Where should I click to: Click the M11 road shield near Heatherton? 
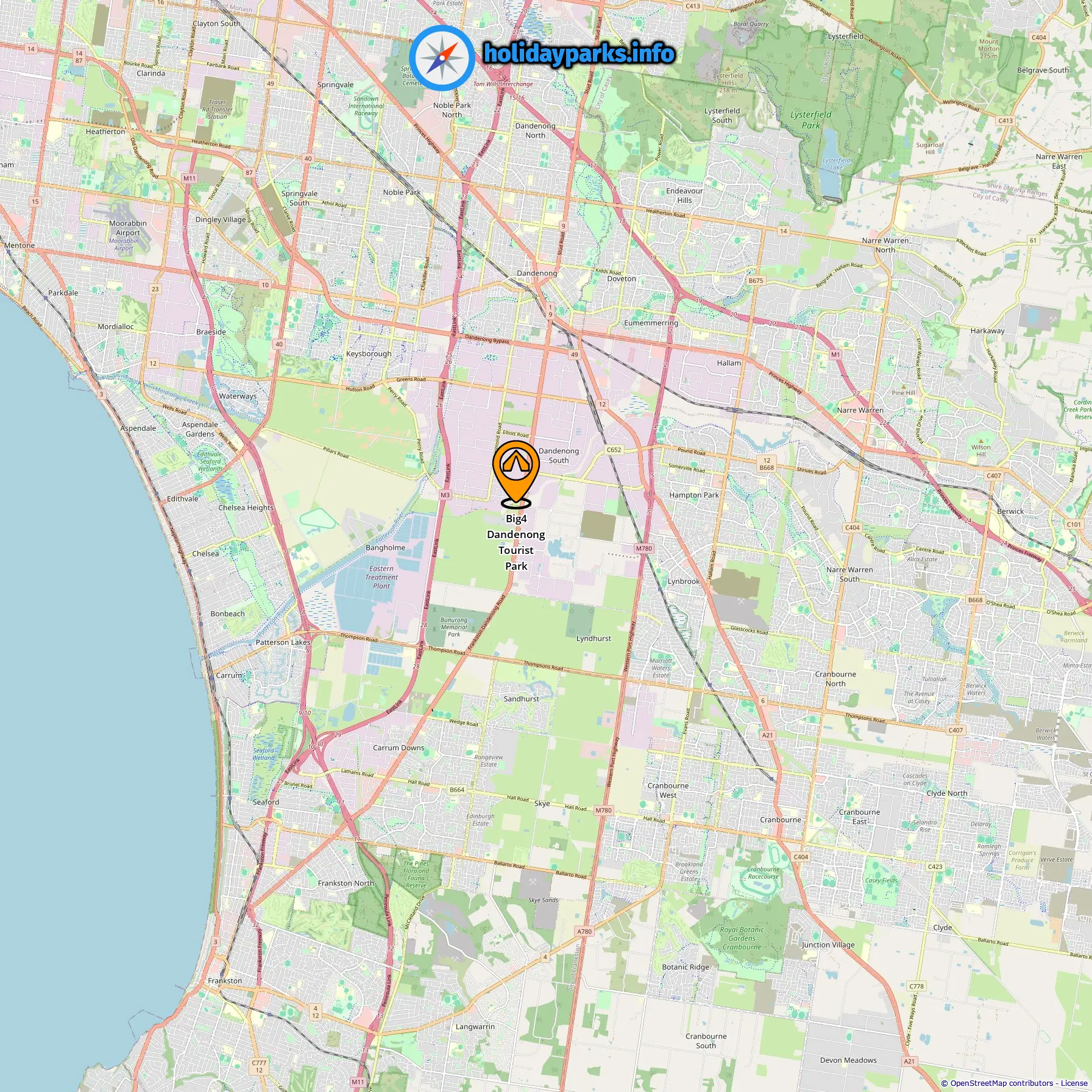[190, 179]
